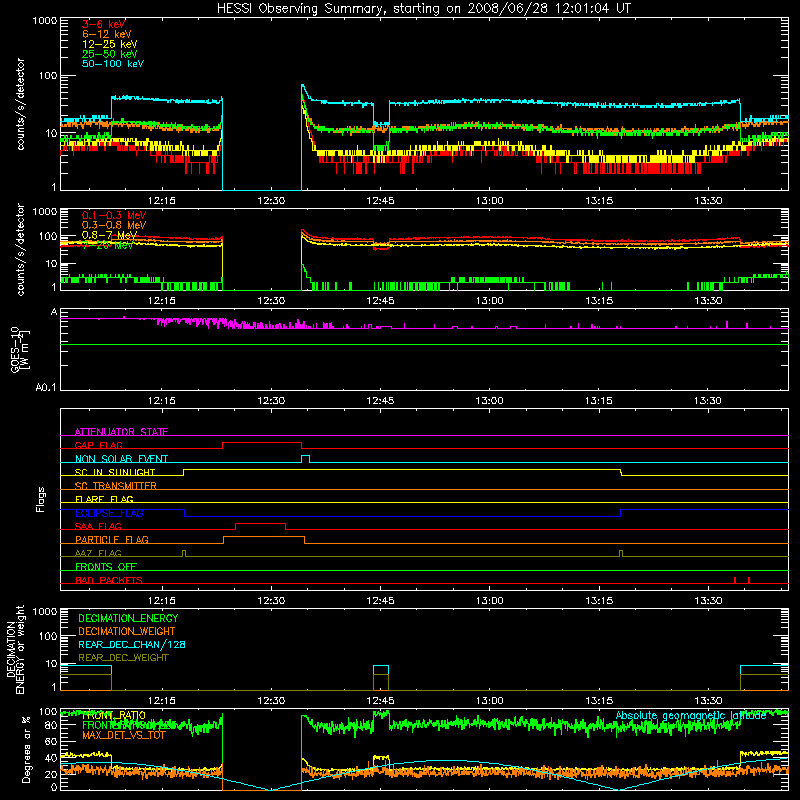The height and width of the screenshot is (800, 800).
Task: Select the REAR_DEC_WEIGHT legend label
Action: pos(123,658)
